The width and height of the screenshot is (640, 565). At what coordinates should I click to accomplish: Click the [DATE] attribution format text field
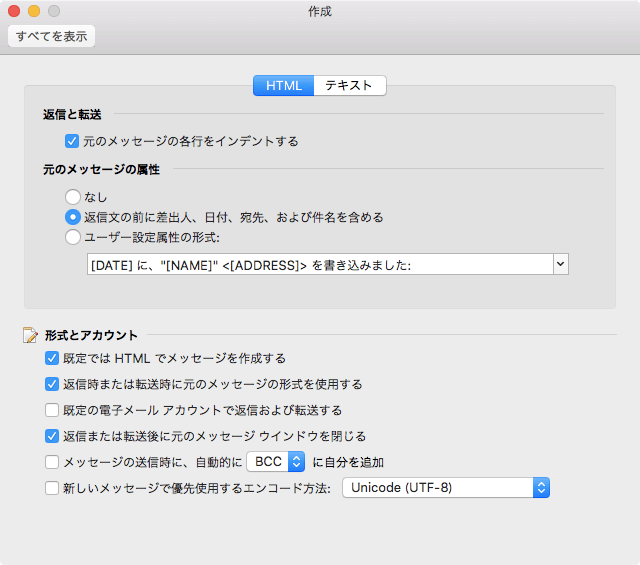tap(320, 264)
